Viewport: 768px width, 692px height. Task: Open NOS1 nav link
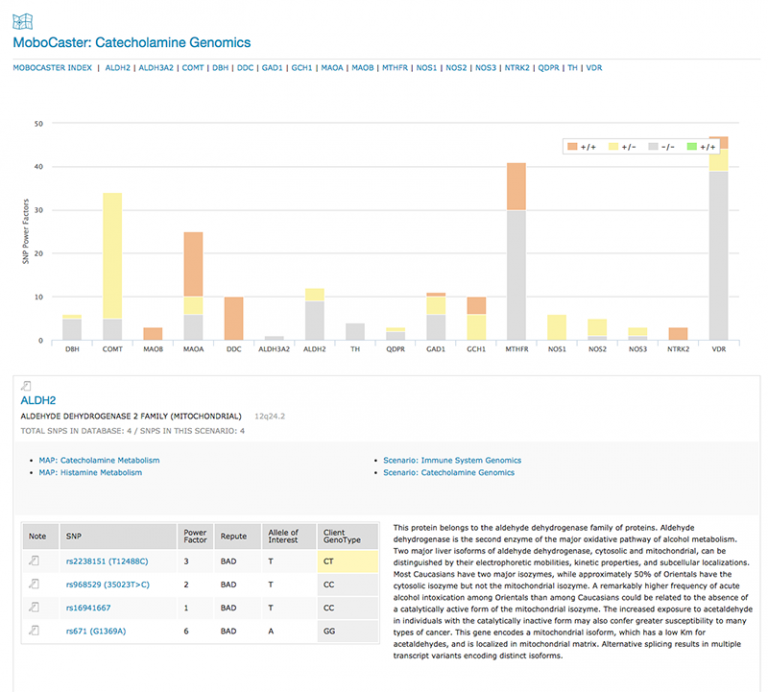click(427, 68)
